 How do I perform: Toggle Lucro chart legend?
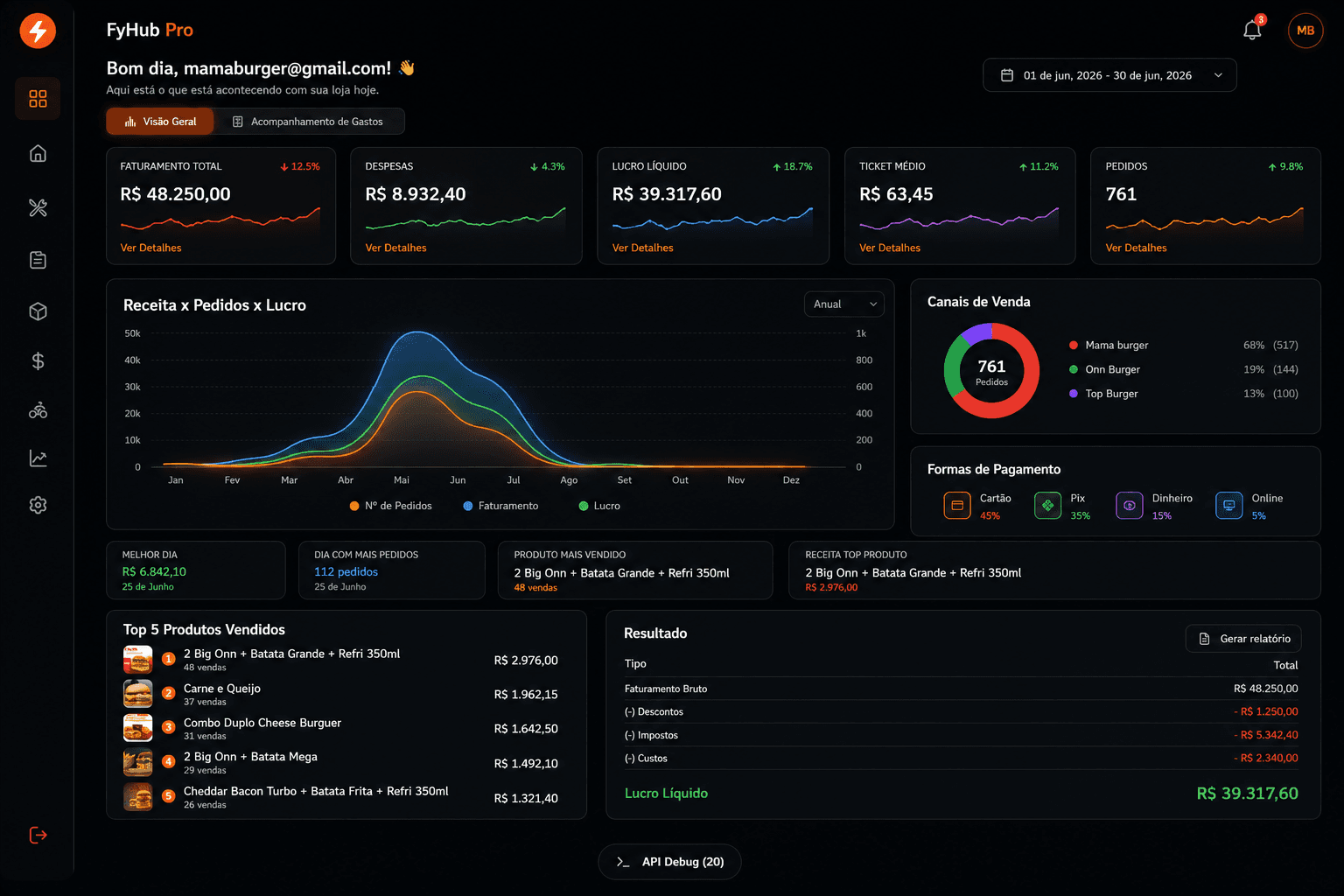599,506
